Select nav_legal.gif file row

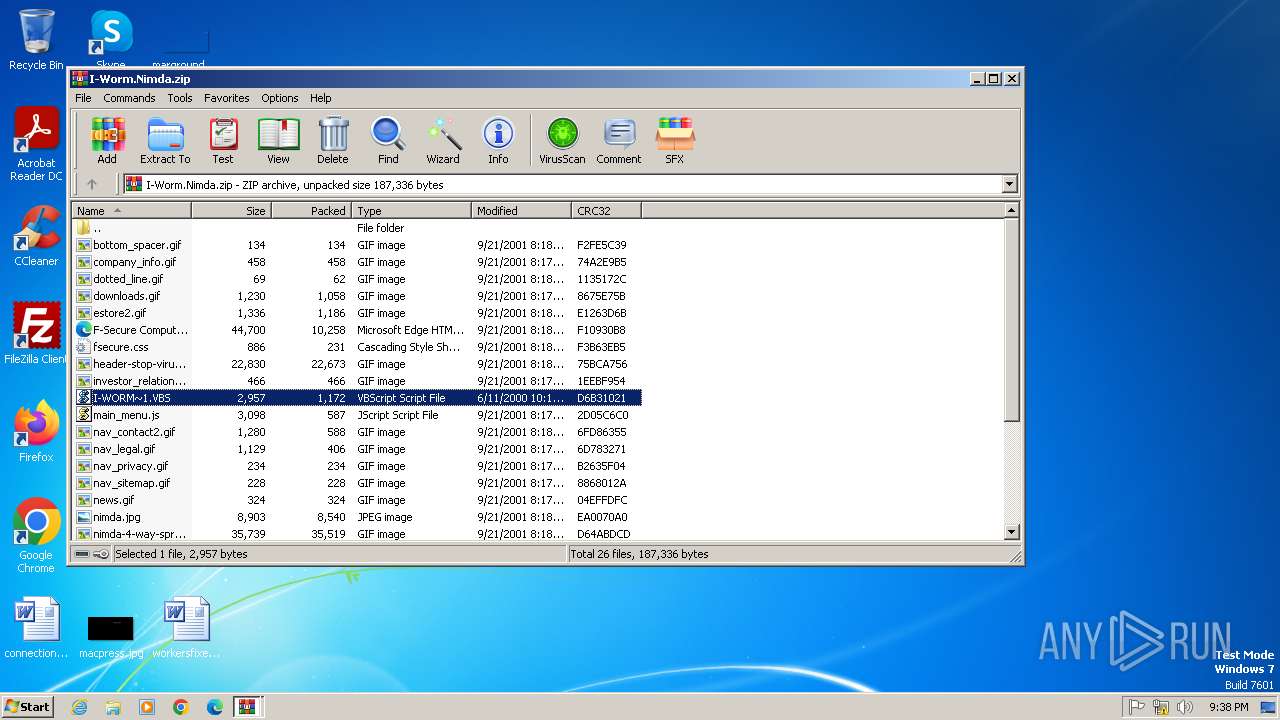pyautogui.click(x=356, y=449)
